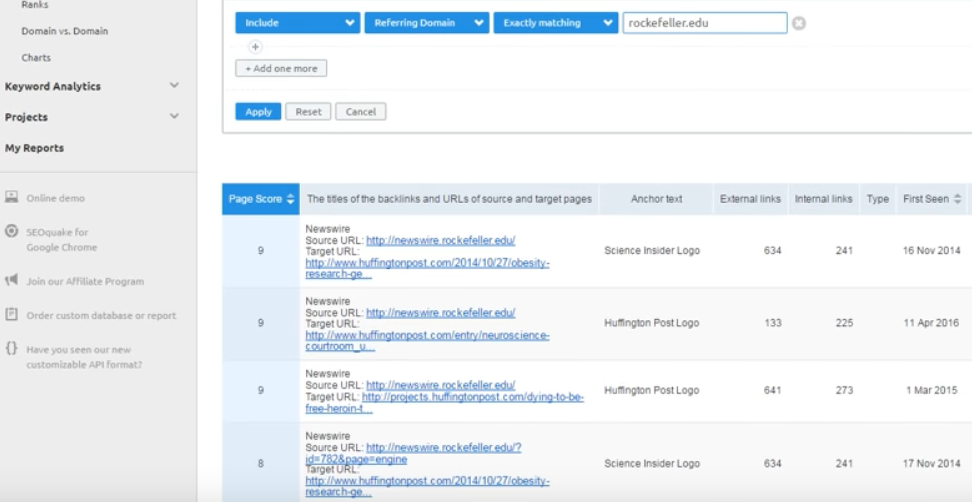Screen dimensions: 972x502
Task: Open the first row's huffingtonpost obesity-research Target URL
Action: [x=427, y=269]
